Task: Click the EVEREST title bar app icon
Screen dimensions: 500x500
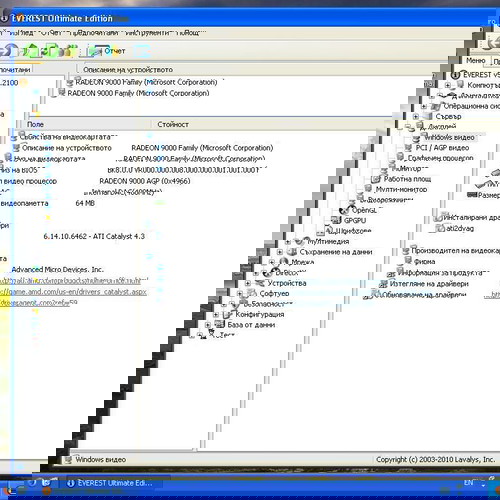Action: 4,18
